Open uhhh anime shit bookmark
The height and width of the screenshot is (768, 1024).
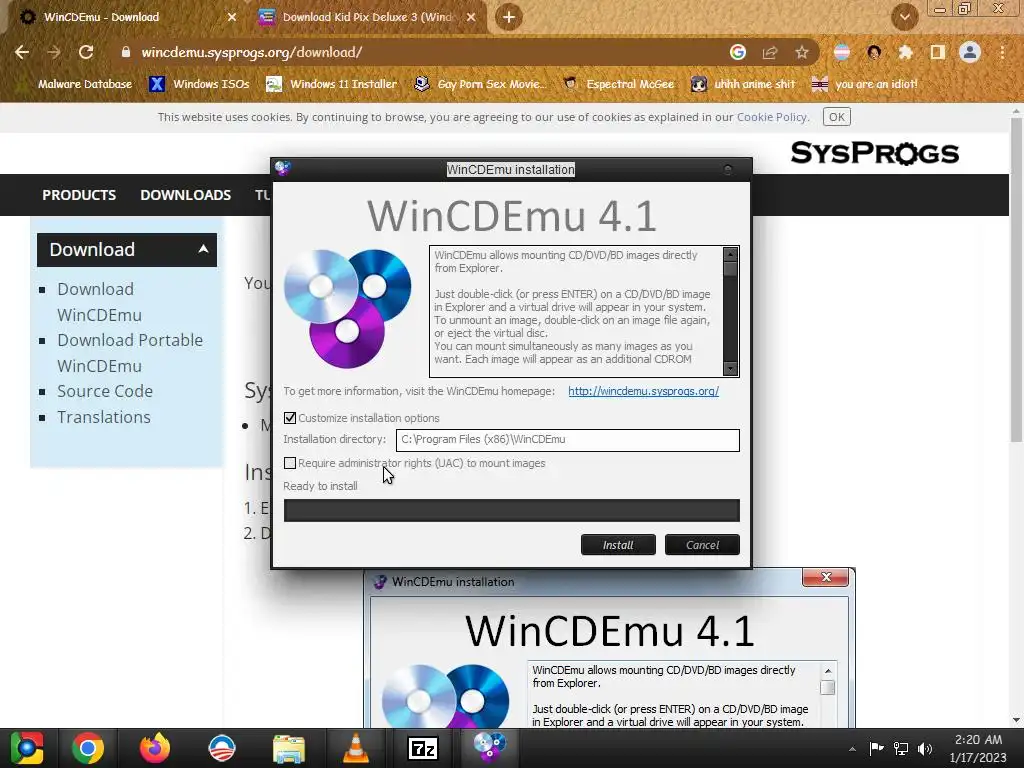coord(744,84)
